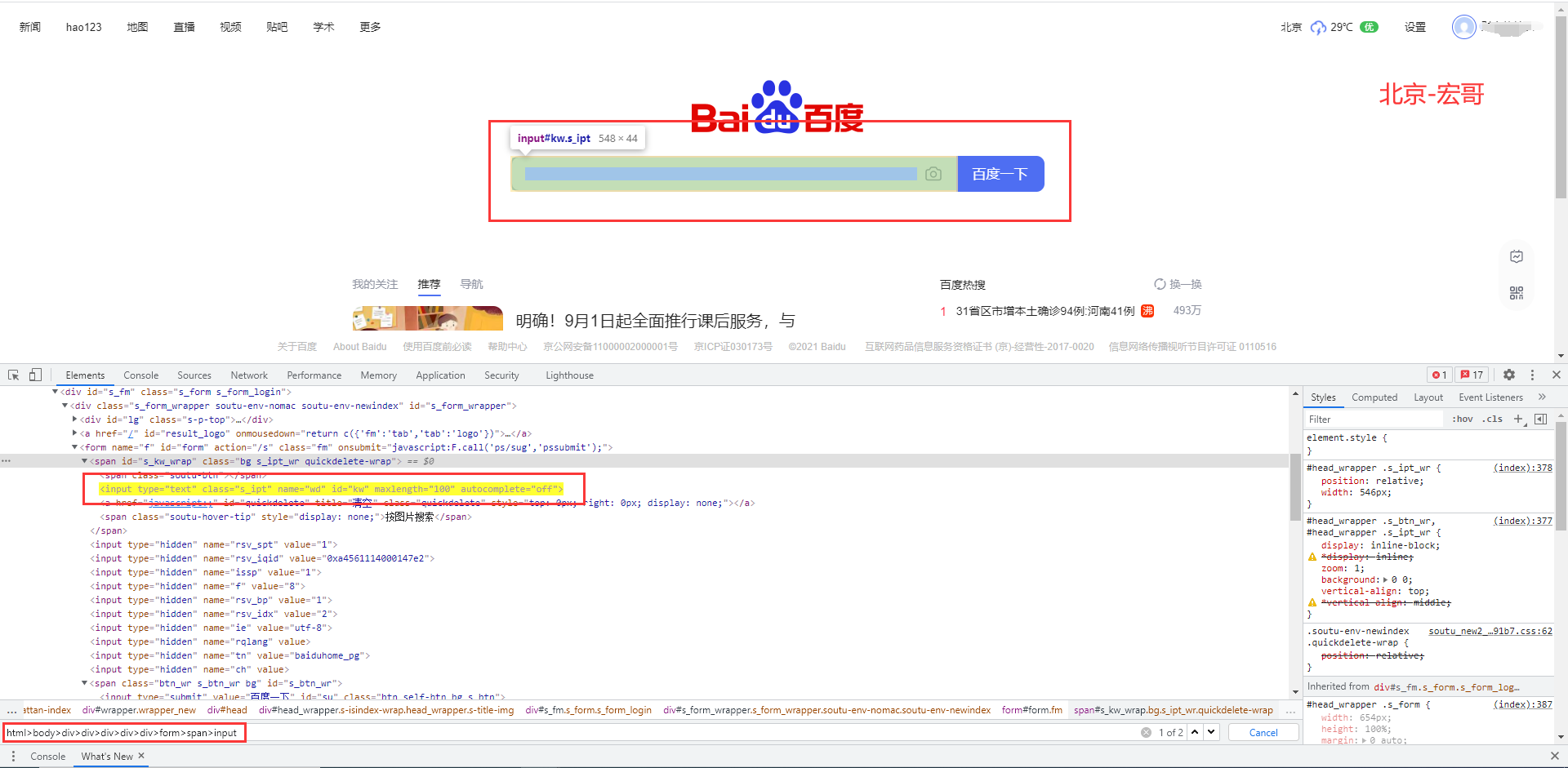
Task: Click the weather cloud icon near 29℃
Action: (1318, 28)
